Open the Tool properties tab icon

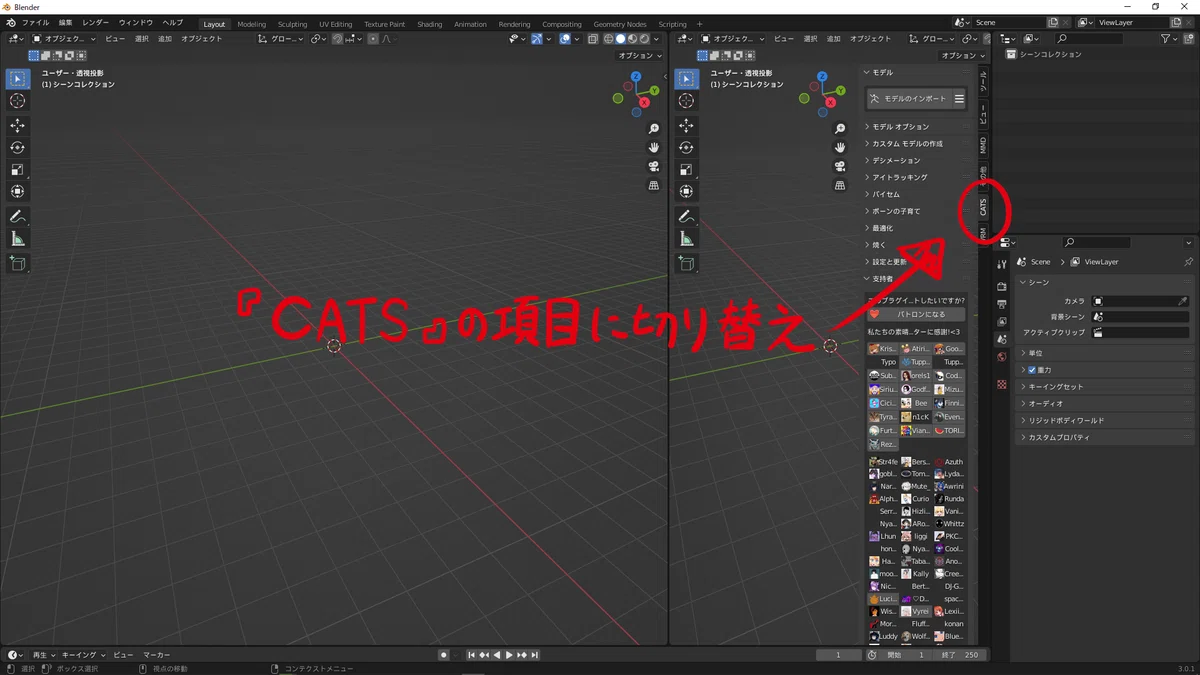coord(1002,264)
